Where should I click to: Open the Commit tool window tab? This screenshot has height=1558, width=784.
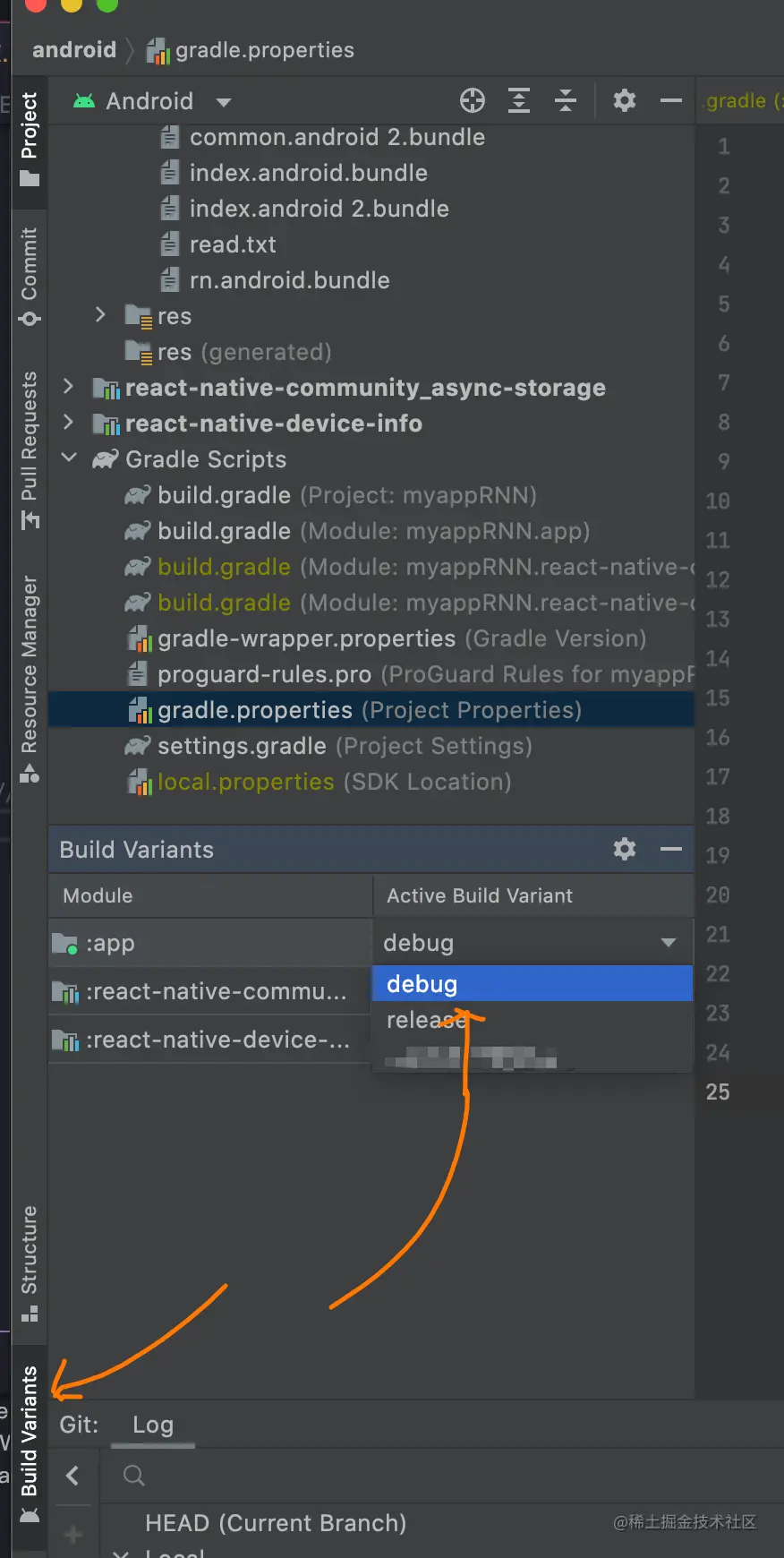click(x=30, y=276)
